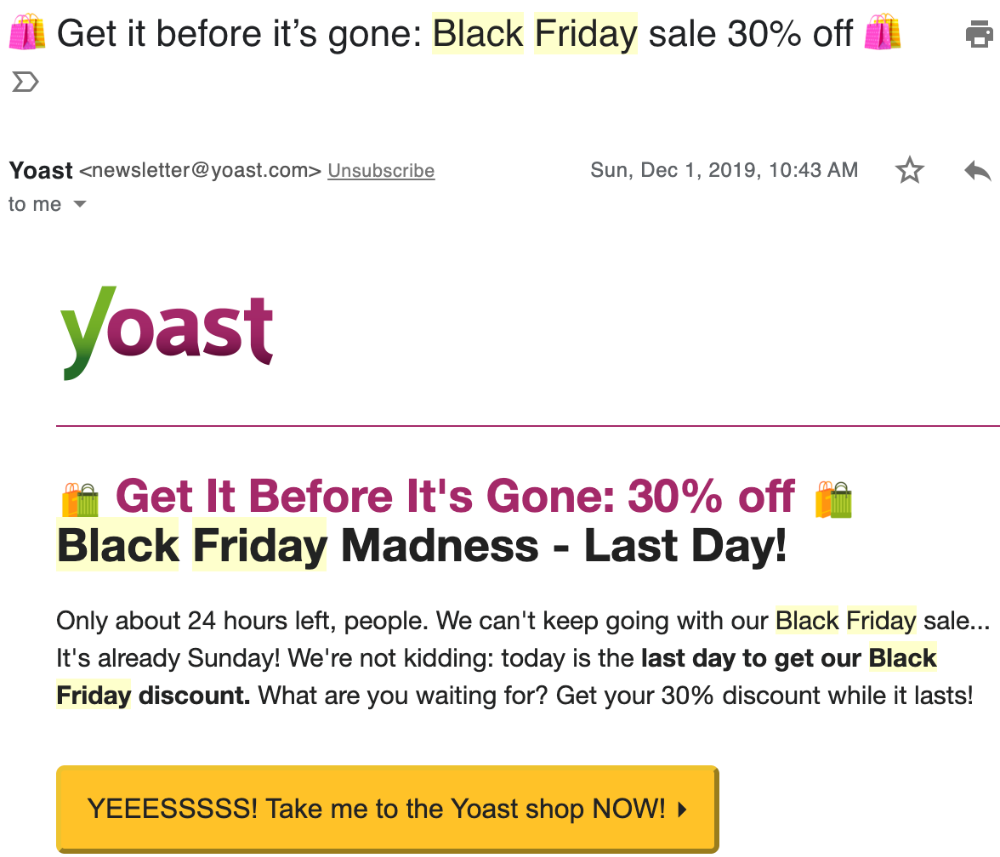Click the highlighted 'Black Friday' in the subject
The width and height of the screenshot is (1000, 857).
pos(534,33)
